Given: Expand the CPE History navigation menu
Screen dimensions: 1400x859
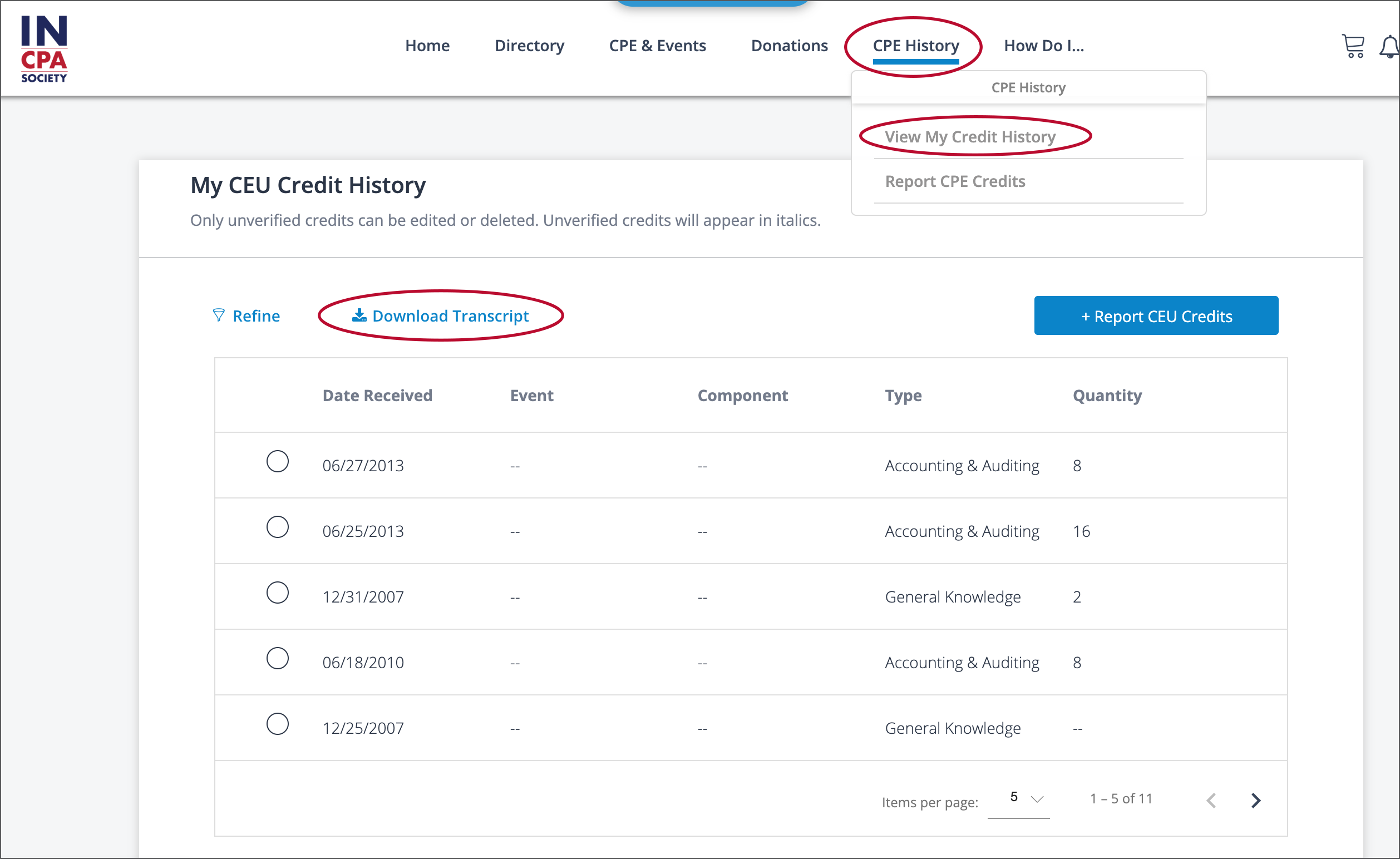Looking at the screenshot, I should 916,46.
